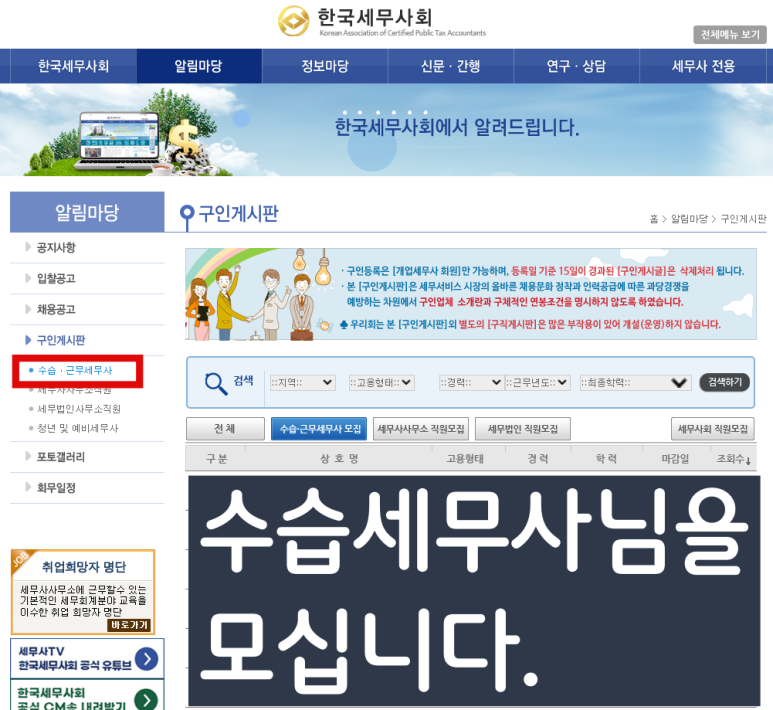
Task: Select the 세무법인 직원모집 tab
Action: [x=523, y=429]
